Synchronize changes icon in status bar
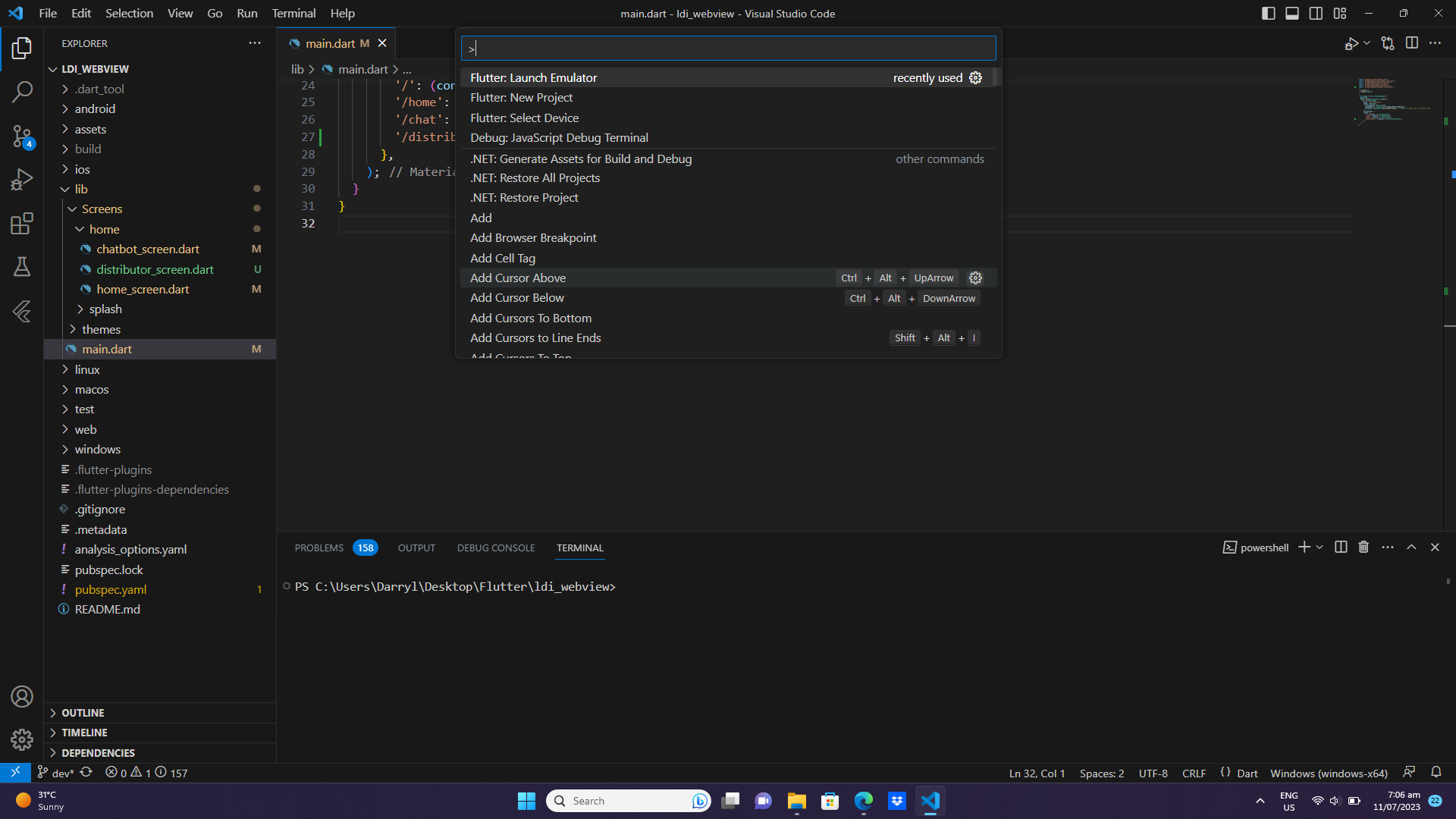The width and height of the screenshot is (1456, 819). [x=86, y=773]
